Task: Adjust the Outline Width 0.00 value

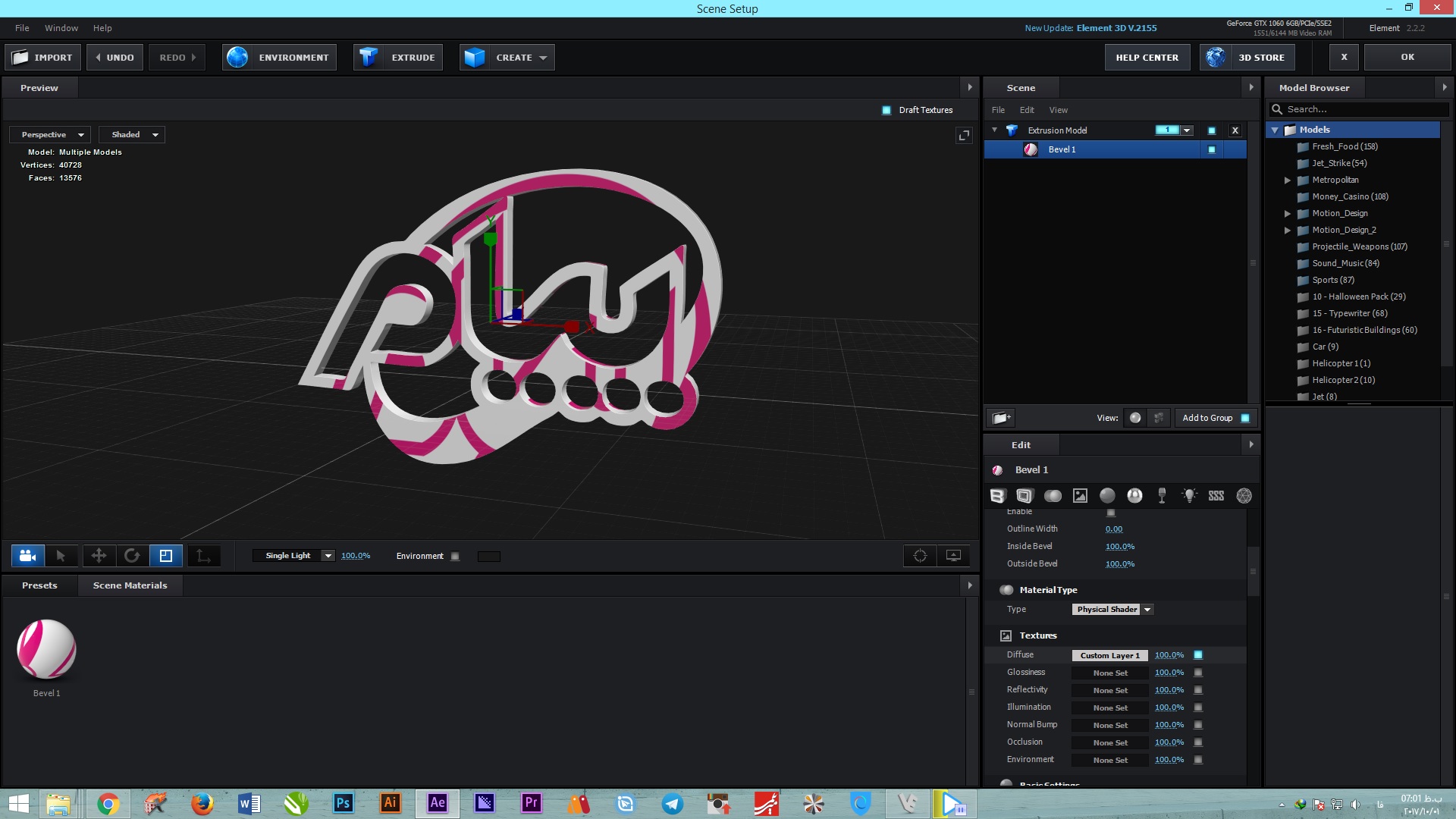Action: (1114, 529)
